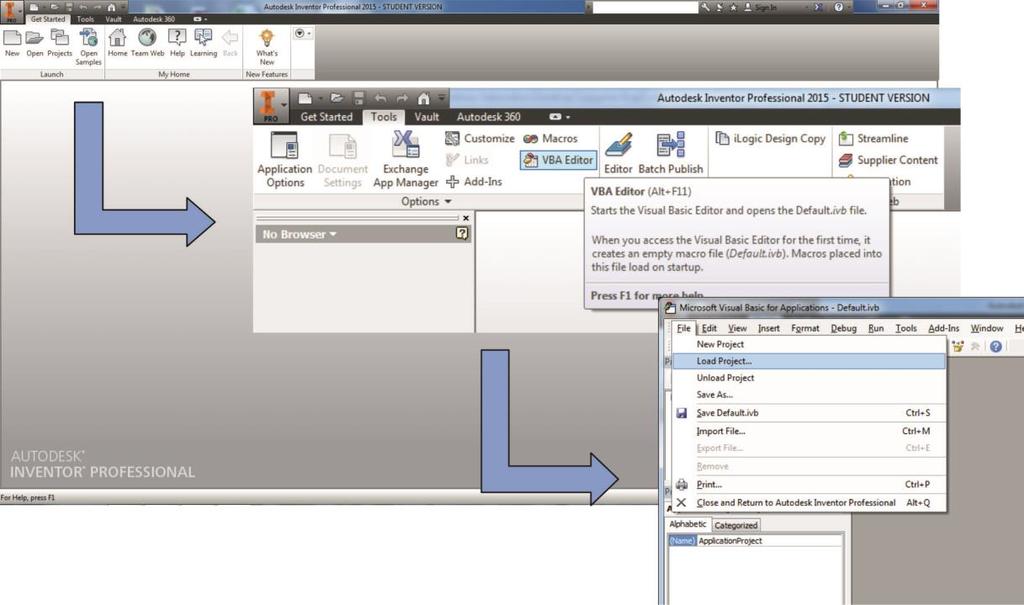Expand quick access toolbar customize arrow
The height and width of the screenshot is (605, 1024).
pos(442,99)
